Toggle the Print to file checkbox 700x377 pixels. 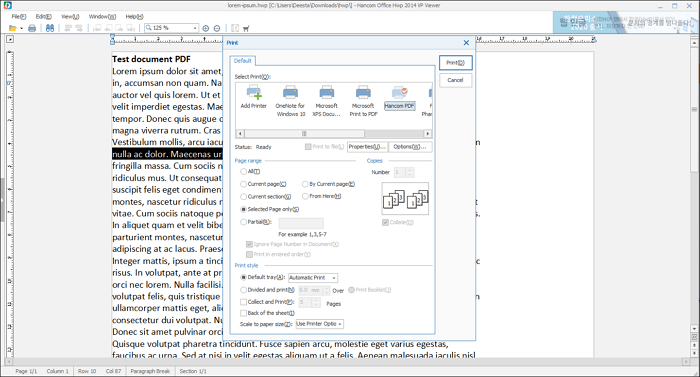click(308, 147)
